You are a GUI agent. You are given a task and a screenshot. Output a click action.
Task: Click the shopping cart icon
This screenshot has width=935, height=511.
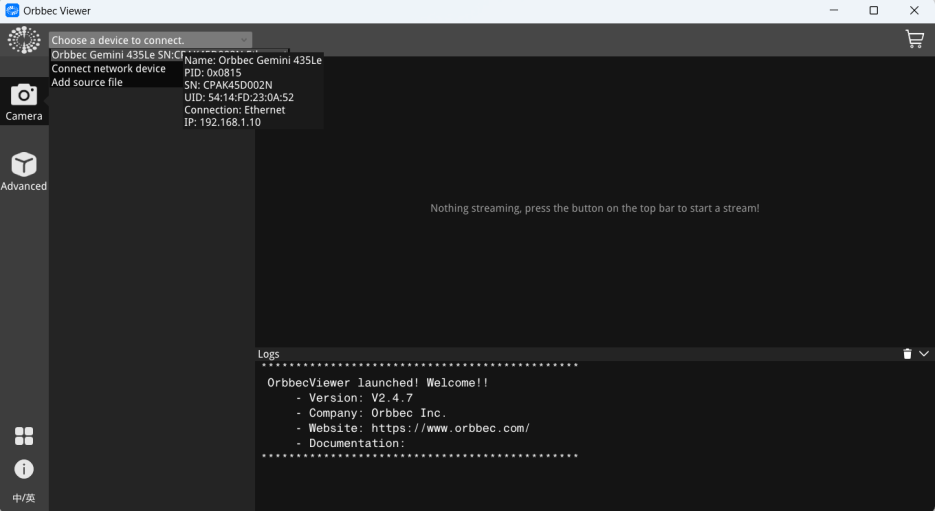(914, 39)
